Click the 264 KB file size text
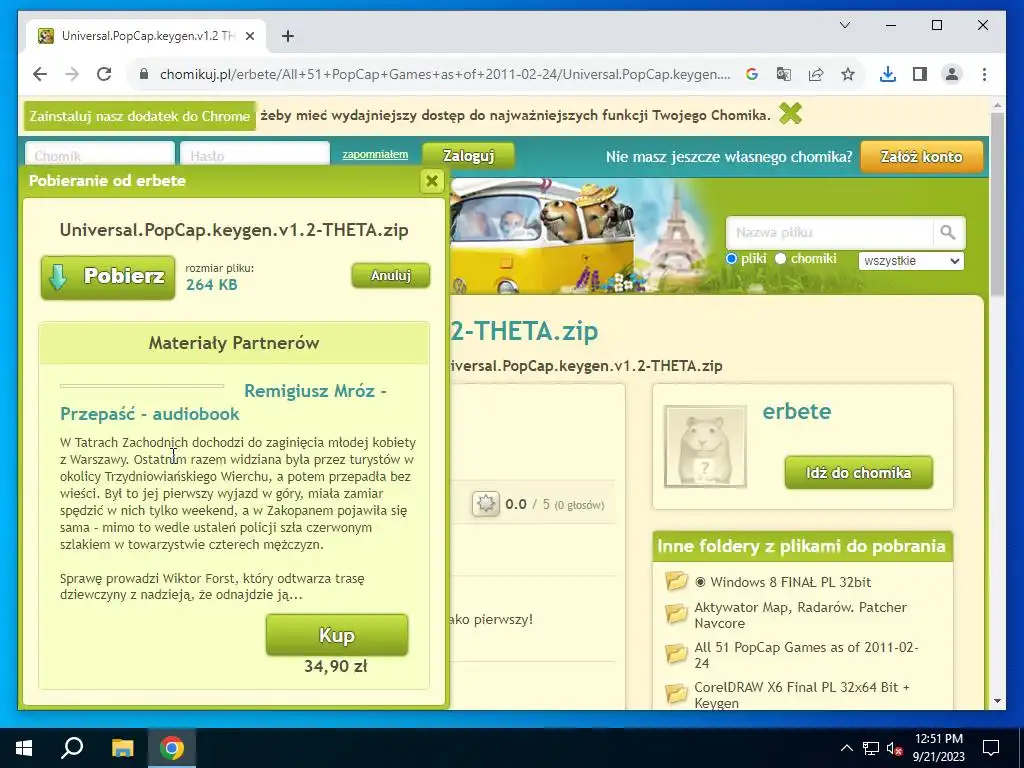The height and width of the screenshot is (768, 1024). (212, 285)
